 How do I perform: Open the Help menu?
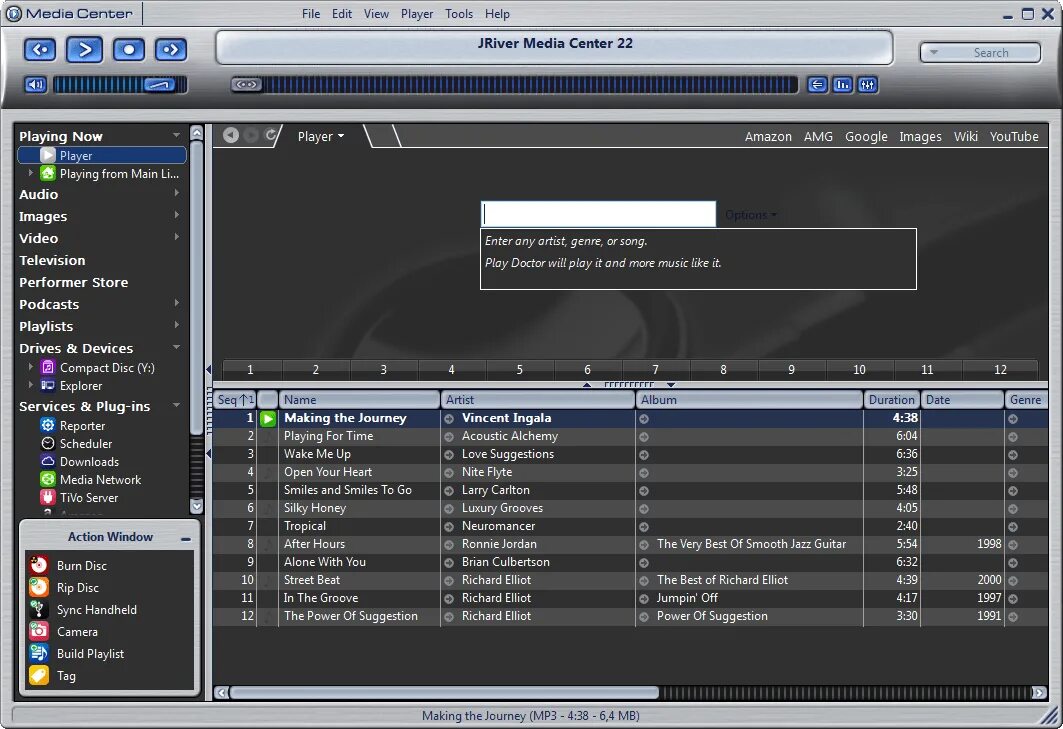497,14
